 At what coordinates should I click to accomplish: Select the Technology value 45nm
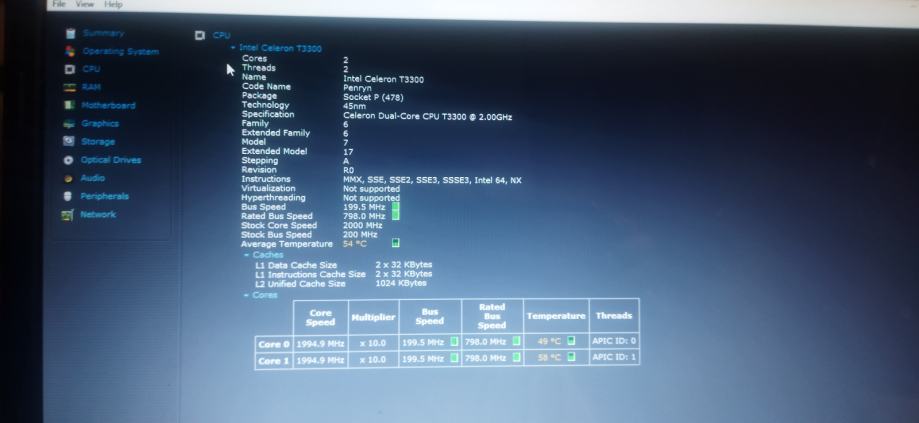coord(355,107)
